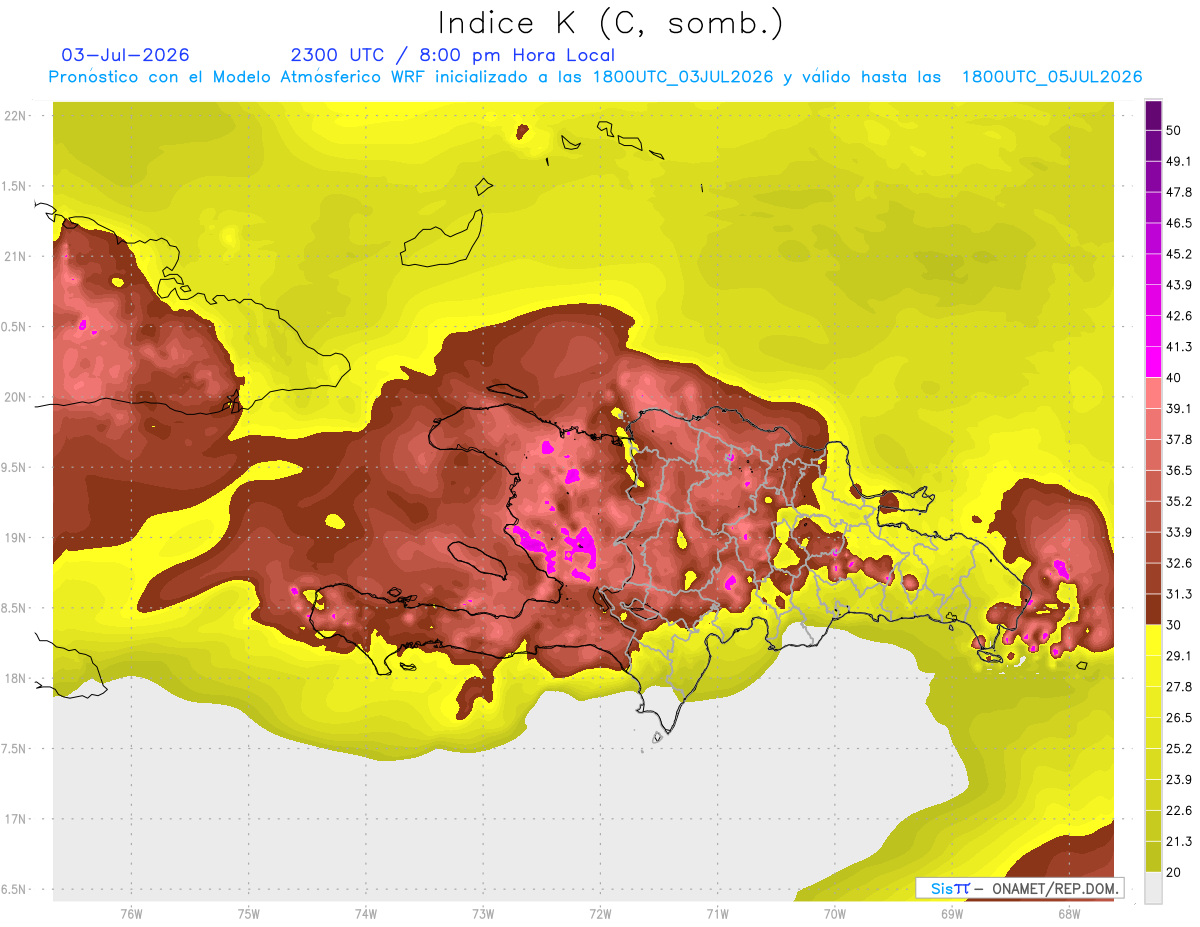Select the '69W' longitude label
Screen dimensions: 1200x927
951,914
